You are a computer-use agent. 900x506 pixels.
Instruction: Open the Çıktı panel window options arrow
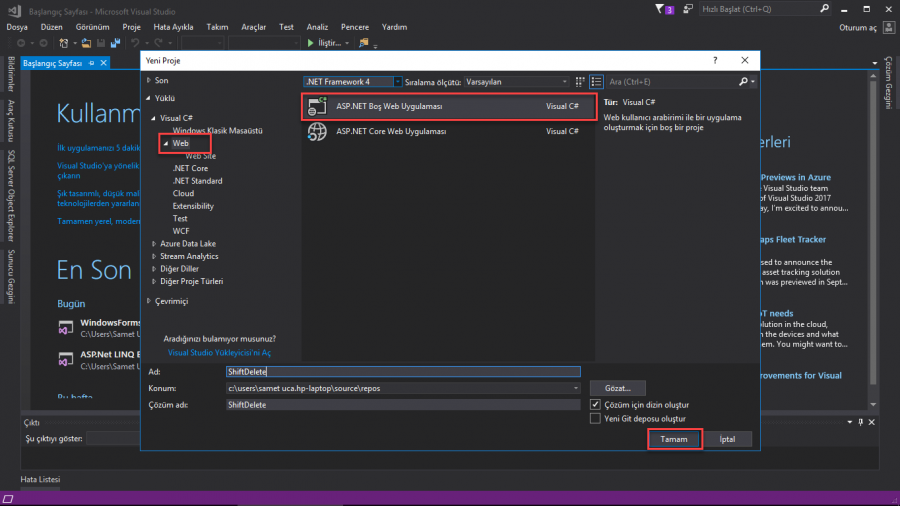pyautogui.click(x=850, y=422)
